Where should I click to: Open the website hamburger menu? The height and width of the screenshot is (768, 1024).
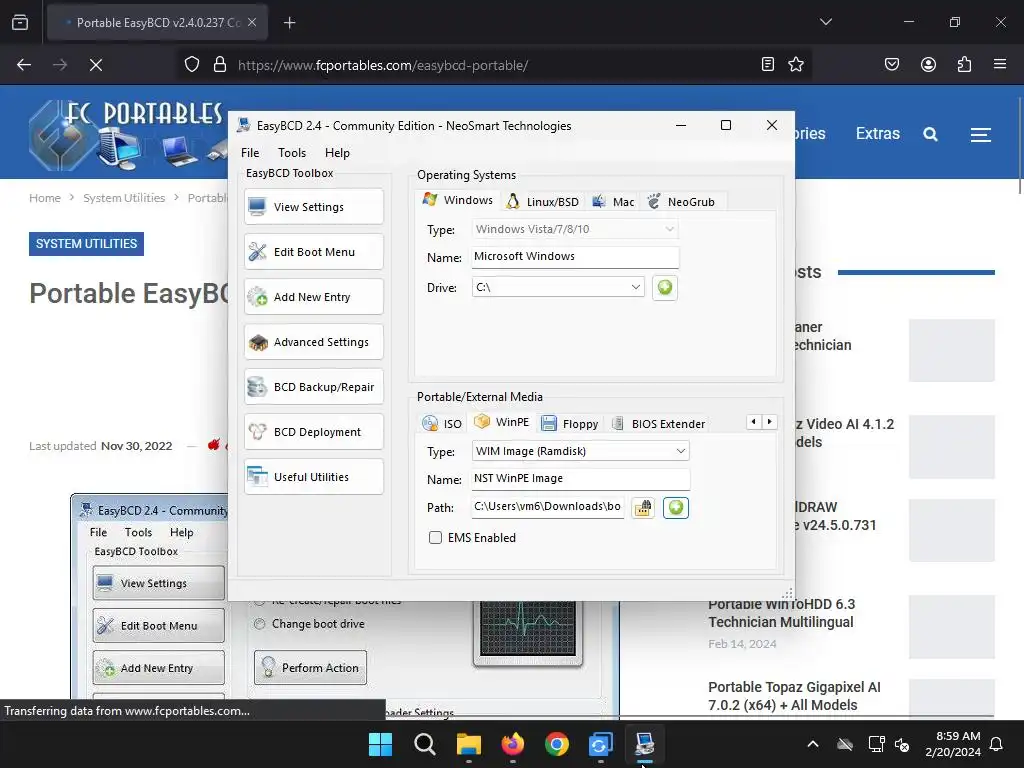pos(980,135)
